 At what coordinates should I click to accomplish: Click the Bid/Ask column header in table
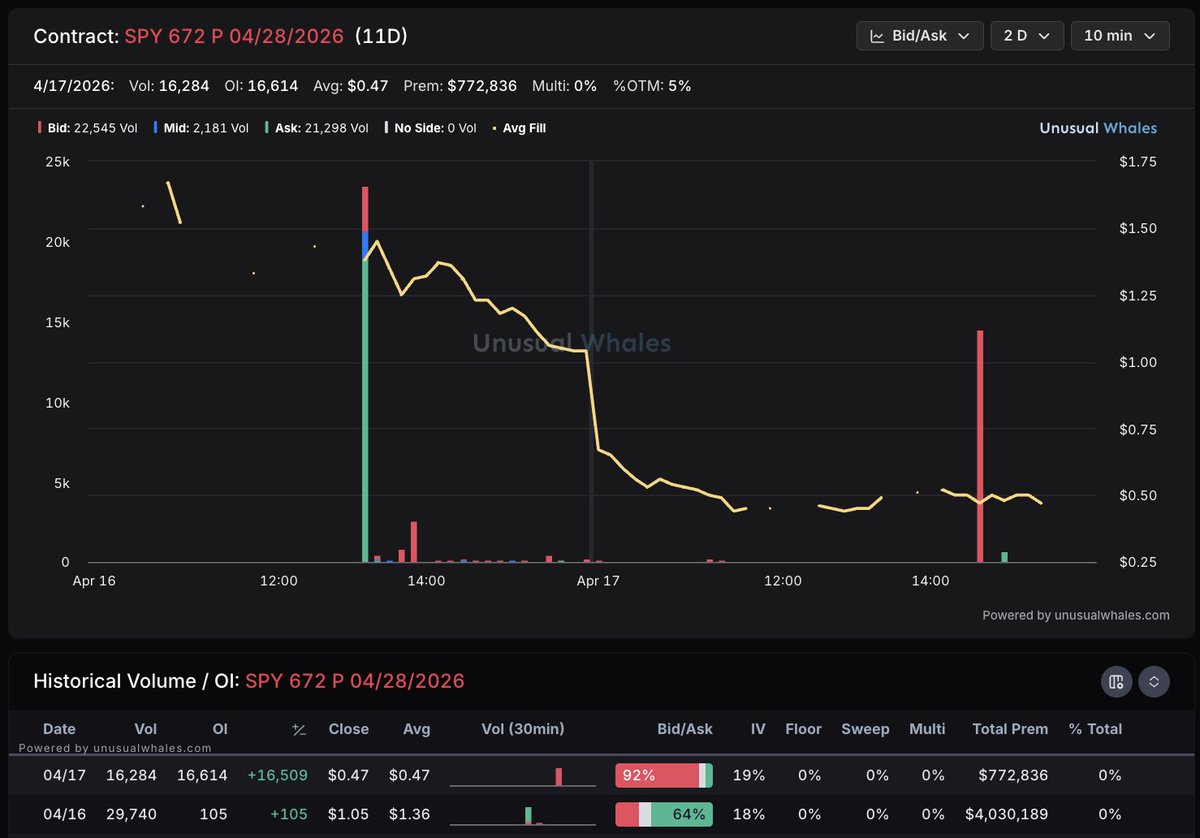click(x=685, y=729)
